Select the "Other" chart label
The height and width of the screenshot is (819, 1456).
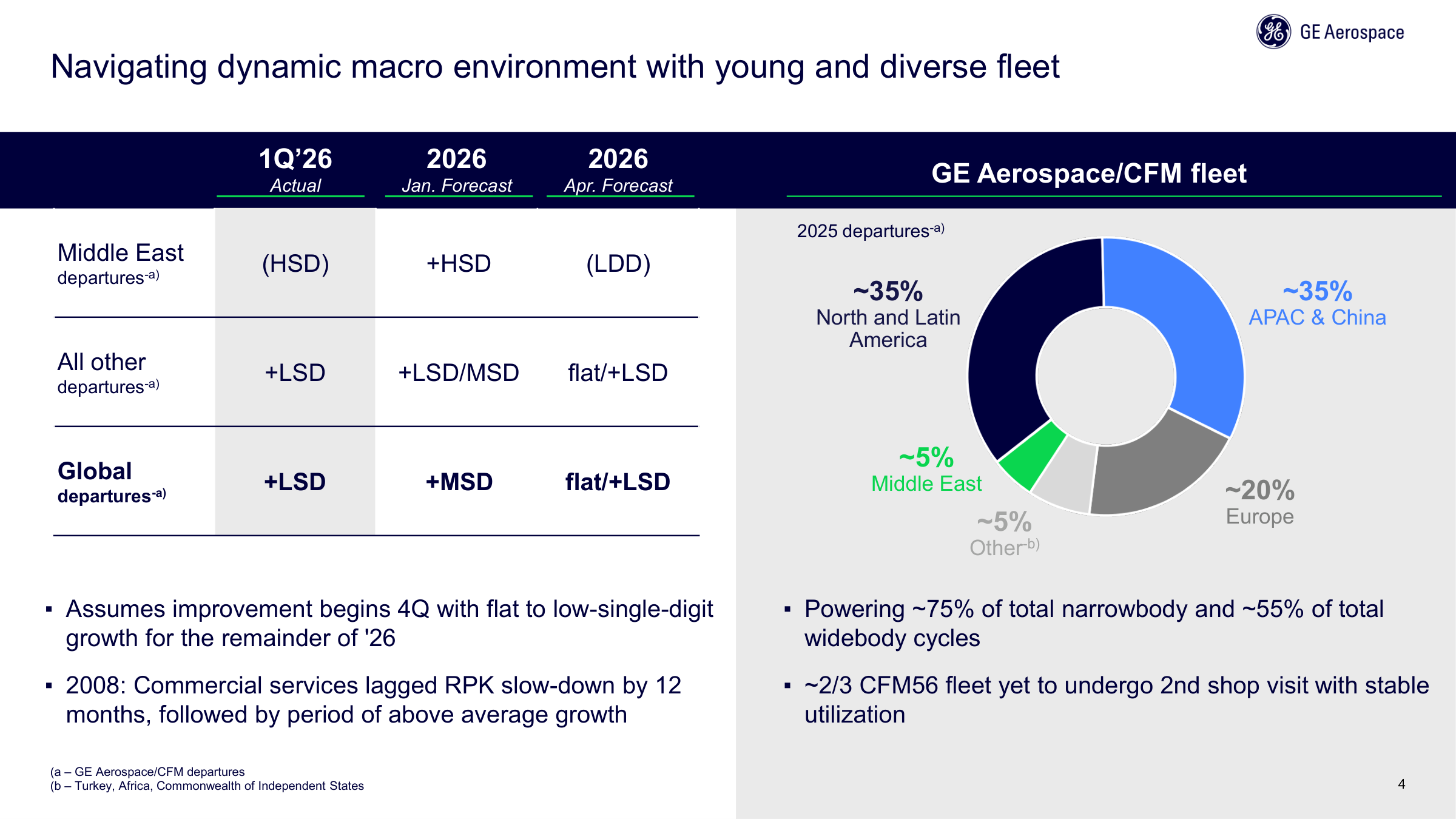coord(1005,547)
